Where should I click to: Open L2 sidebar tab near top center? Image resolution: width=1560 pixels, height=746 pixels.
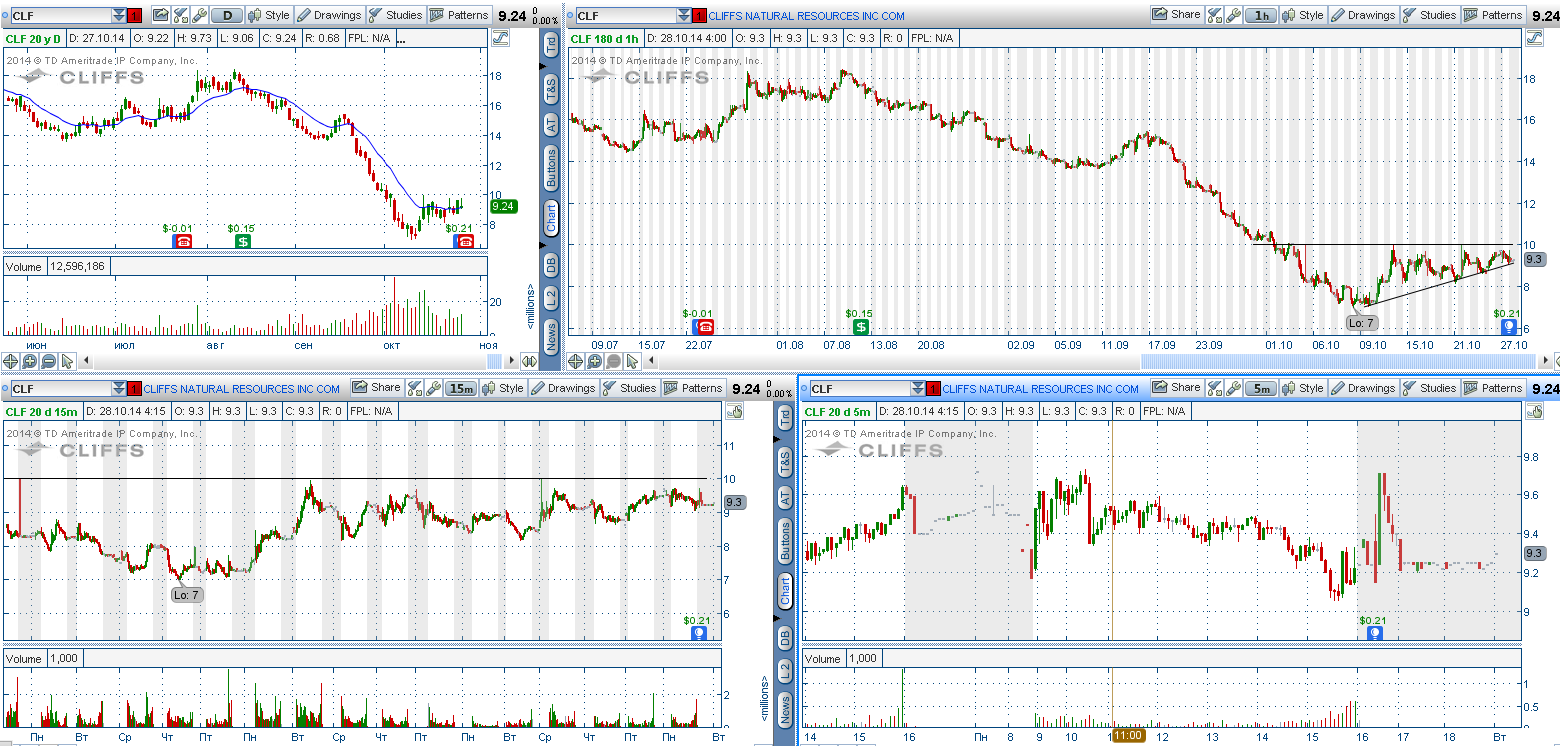coord(550,297)
